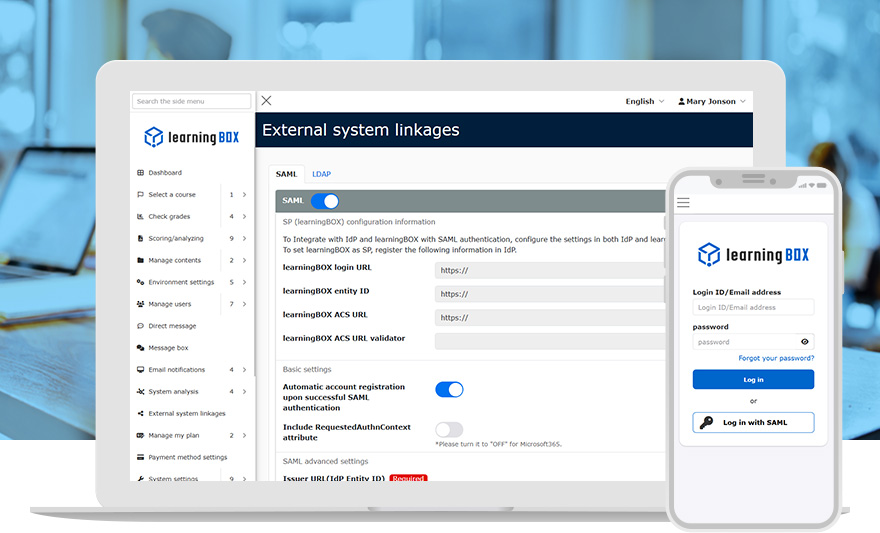Expand the Manage users submenu
The width and height of the screenshot is (880, 533).
click(x=244, y=304)
